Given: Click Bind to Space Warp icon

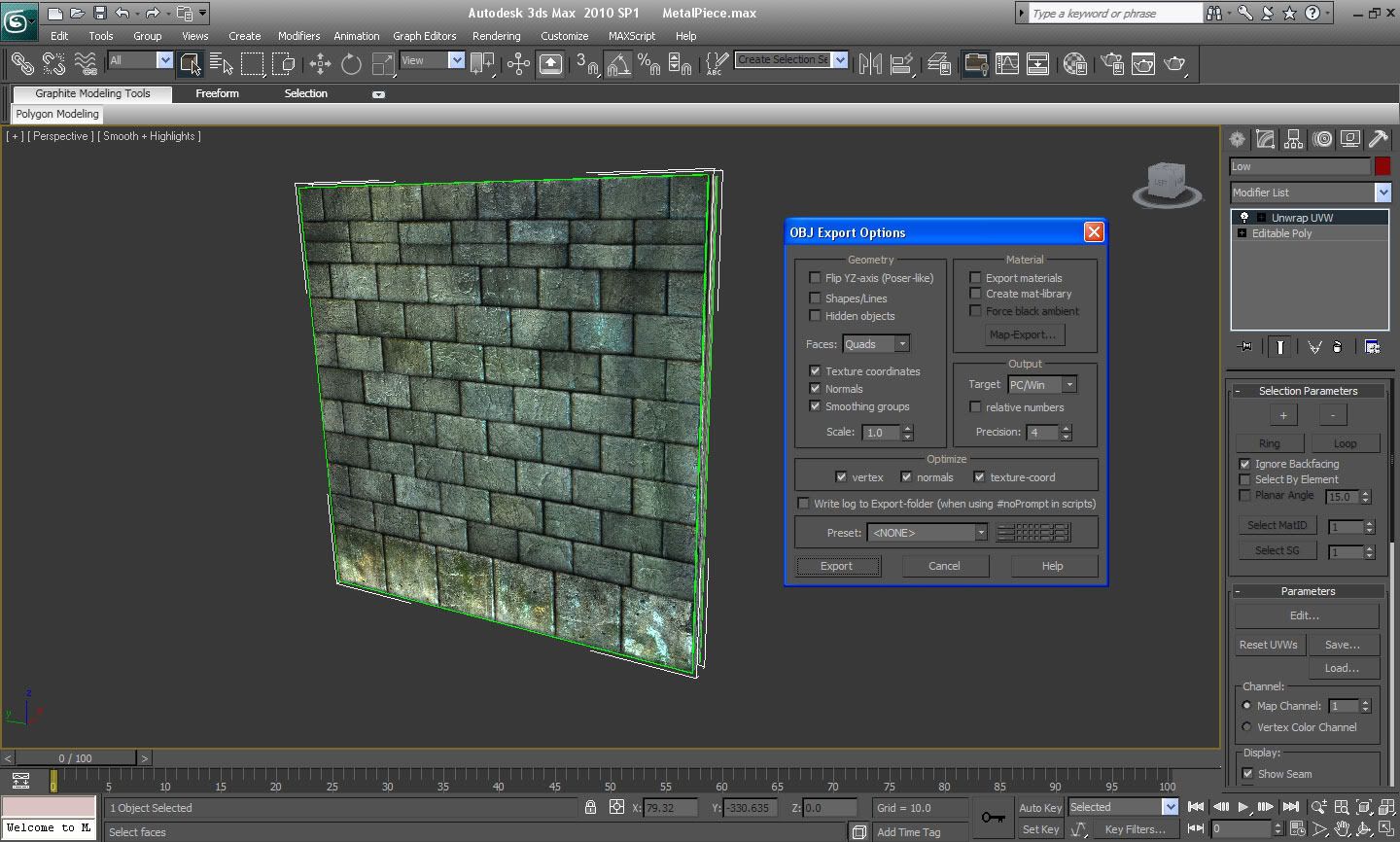Looking at the screenshot, I should 86,64.
